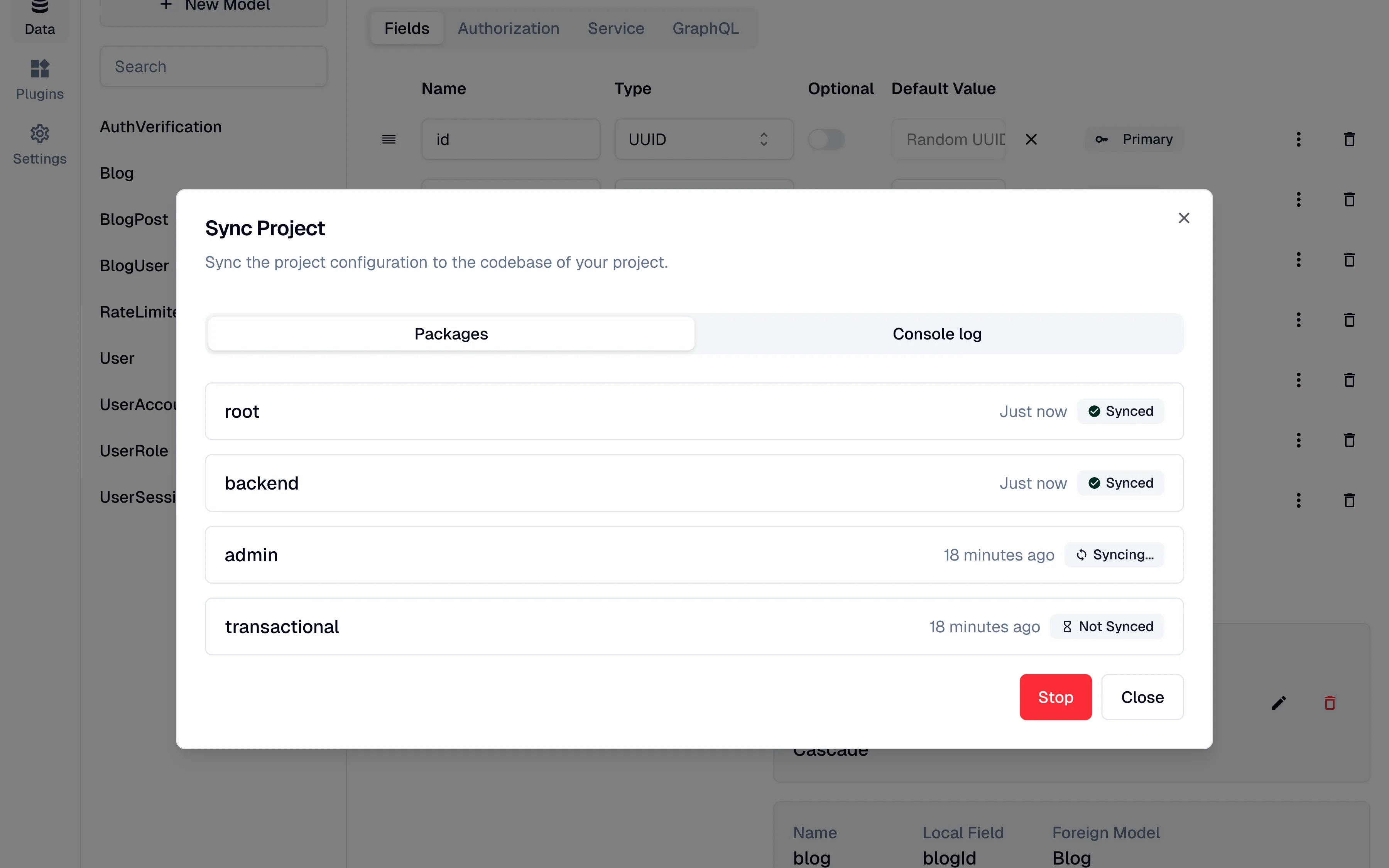Image resolution: width=1389 pixels, height=868 pixels.
Task: Select the AuthVerification model
Action: tap(161, 127)
